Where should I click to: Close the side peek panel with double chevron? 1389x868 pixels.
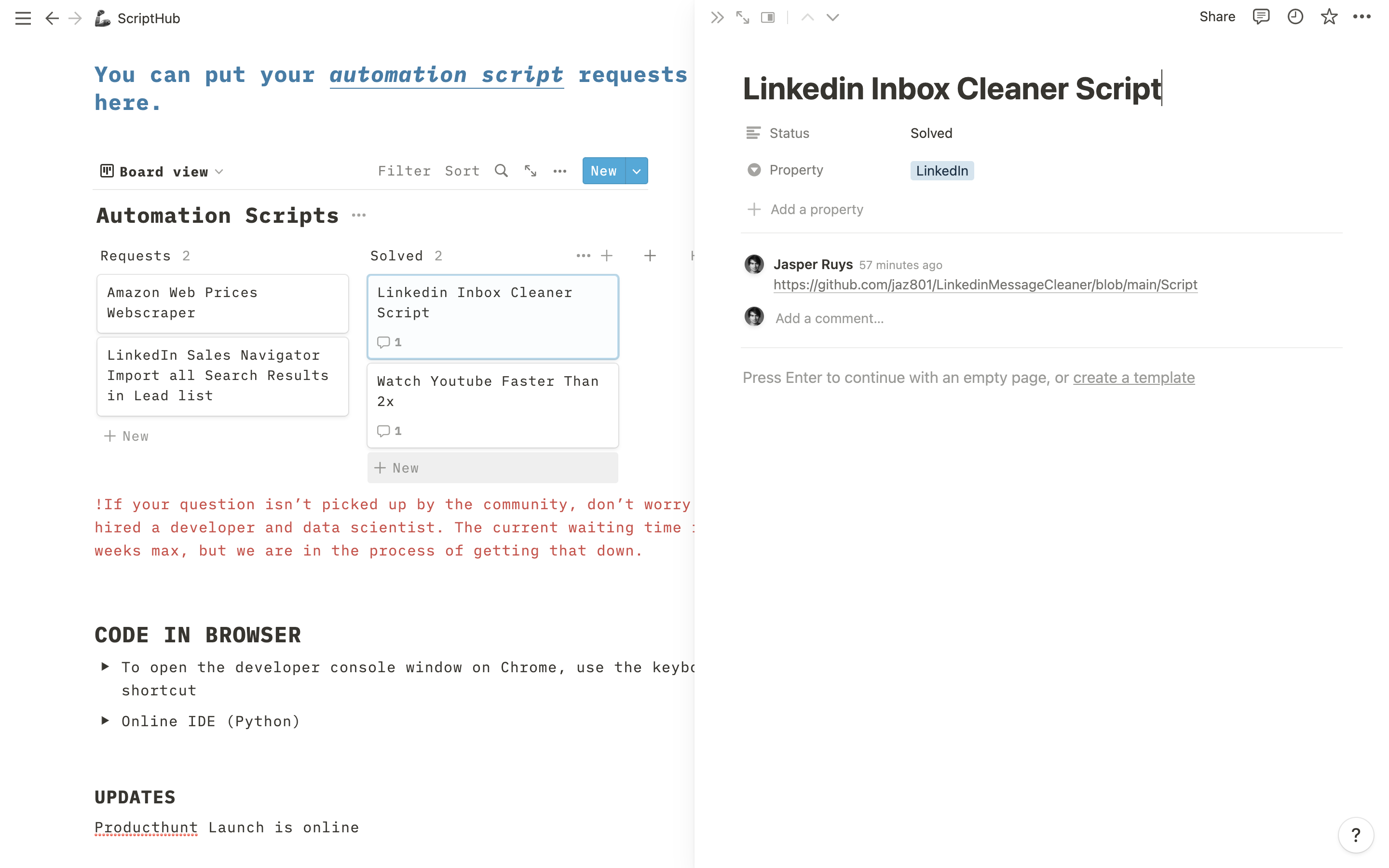pos(717,18)
